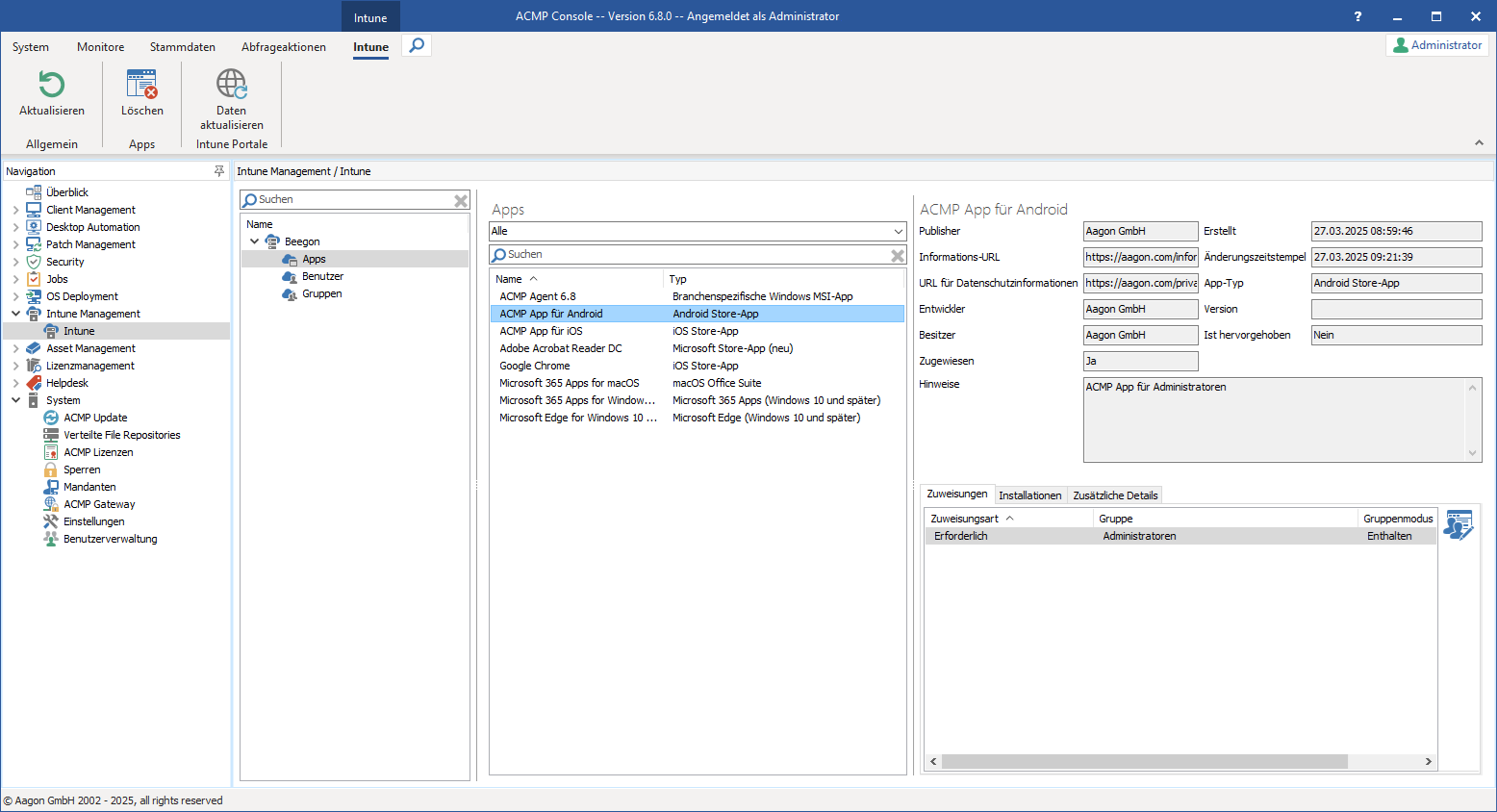The image size is (1497, 812).
Task: Switch to the Installationen tab
Action: click(x=1030, y=495)
